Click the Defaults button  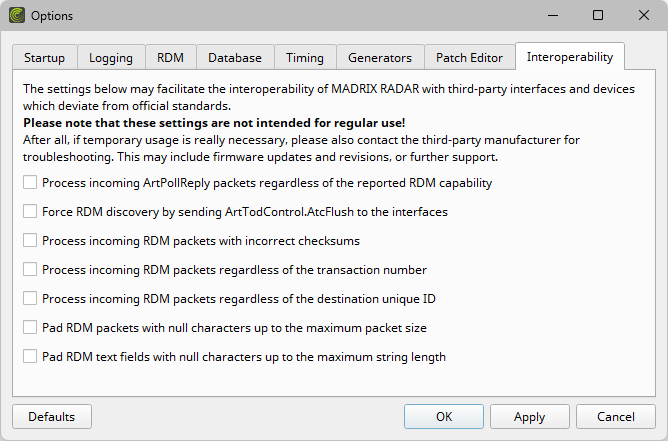click(x=52, y=416)
